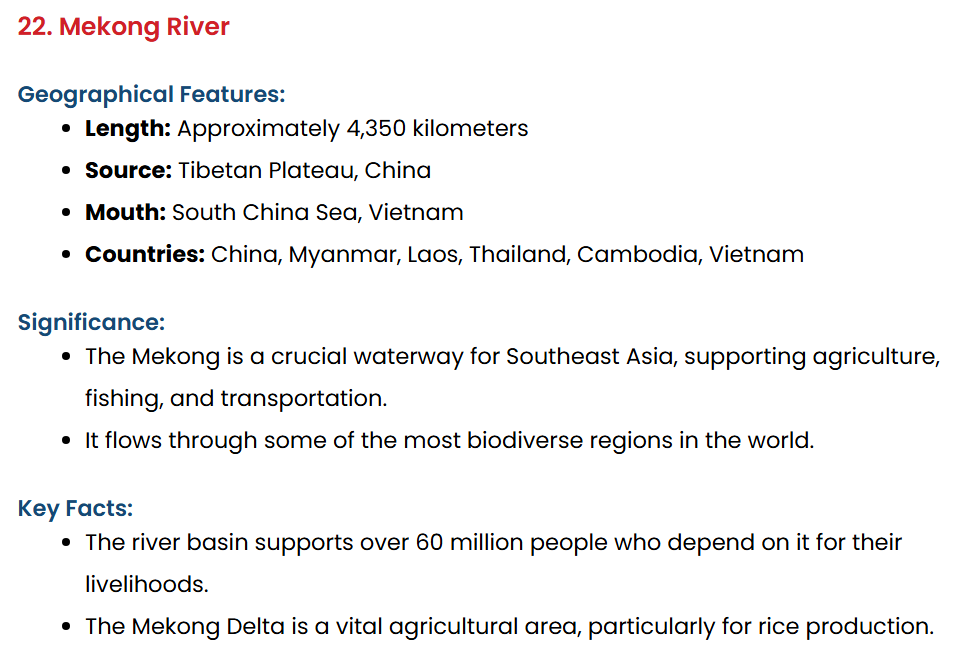Screen dimensions: 975x662
Task: Click the 'Key Facts:' subheading
Action: 75,508
